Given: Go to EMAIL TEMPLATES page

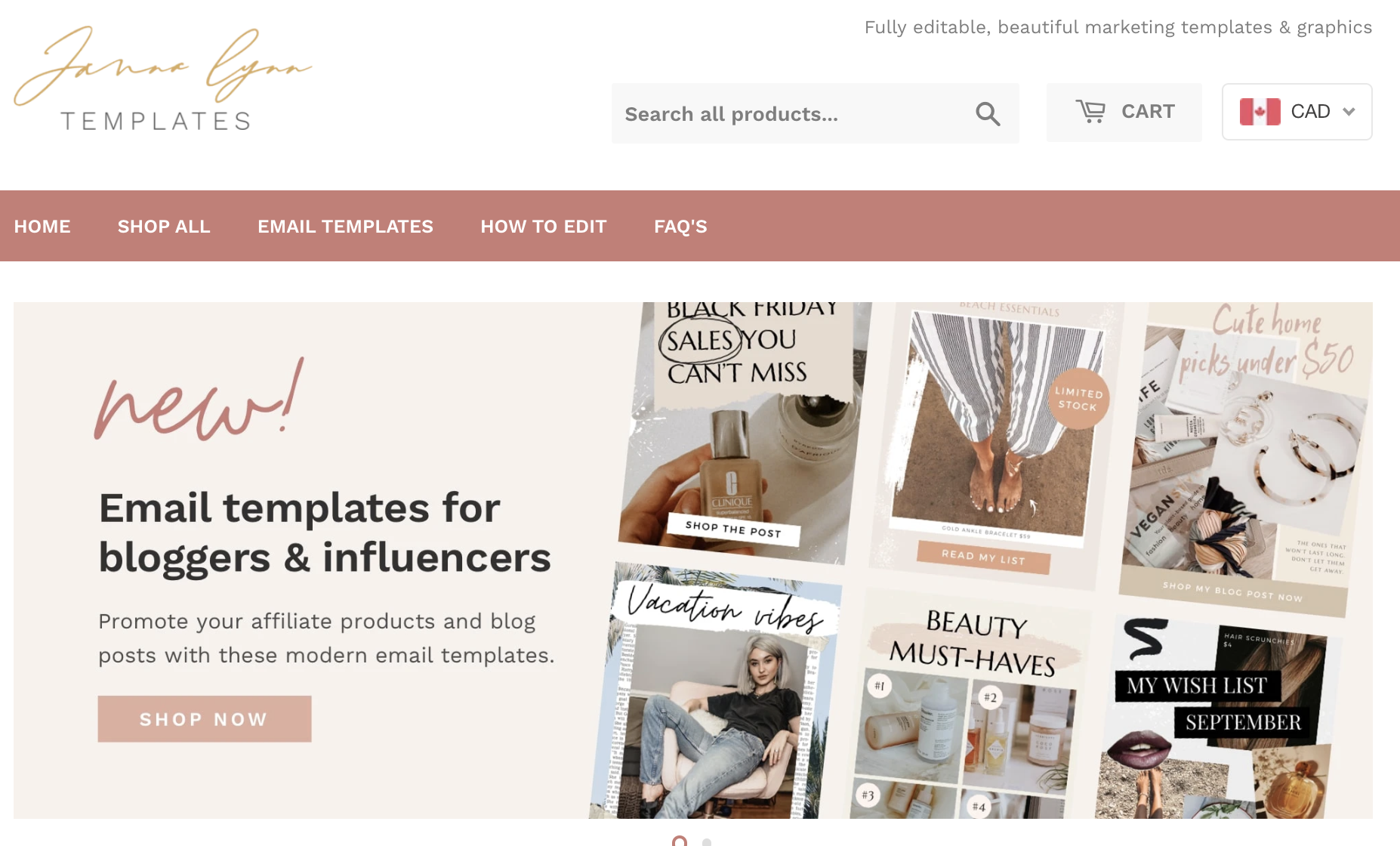Looking at the screenshot, I should tap(345, 227).
